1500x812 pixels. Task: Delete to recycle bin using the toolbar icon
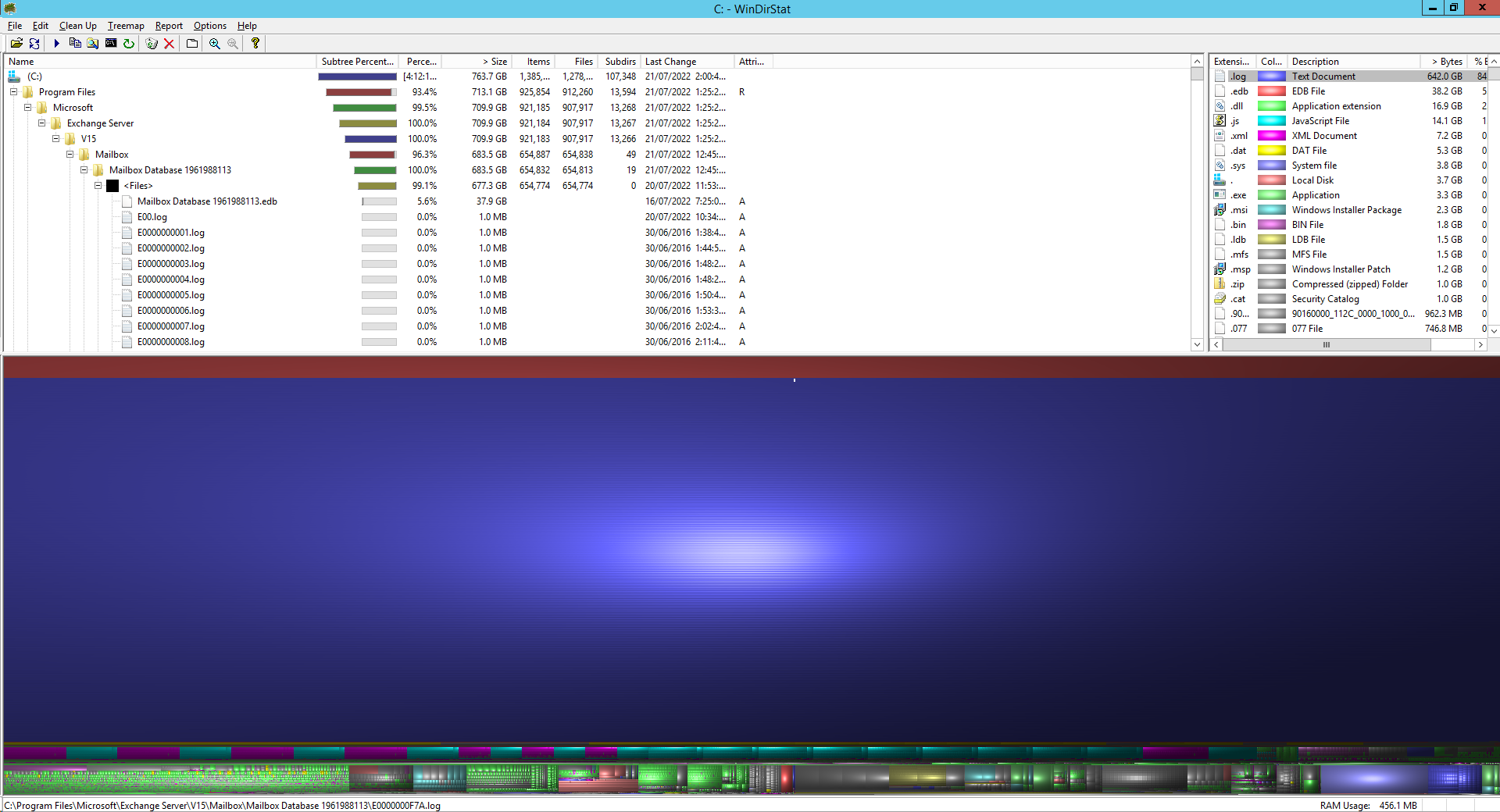coord(151,43)
